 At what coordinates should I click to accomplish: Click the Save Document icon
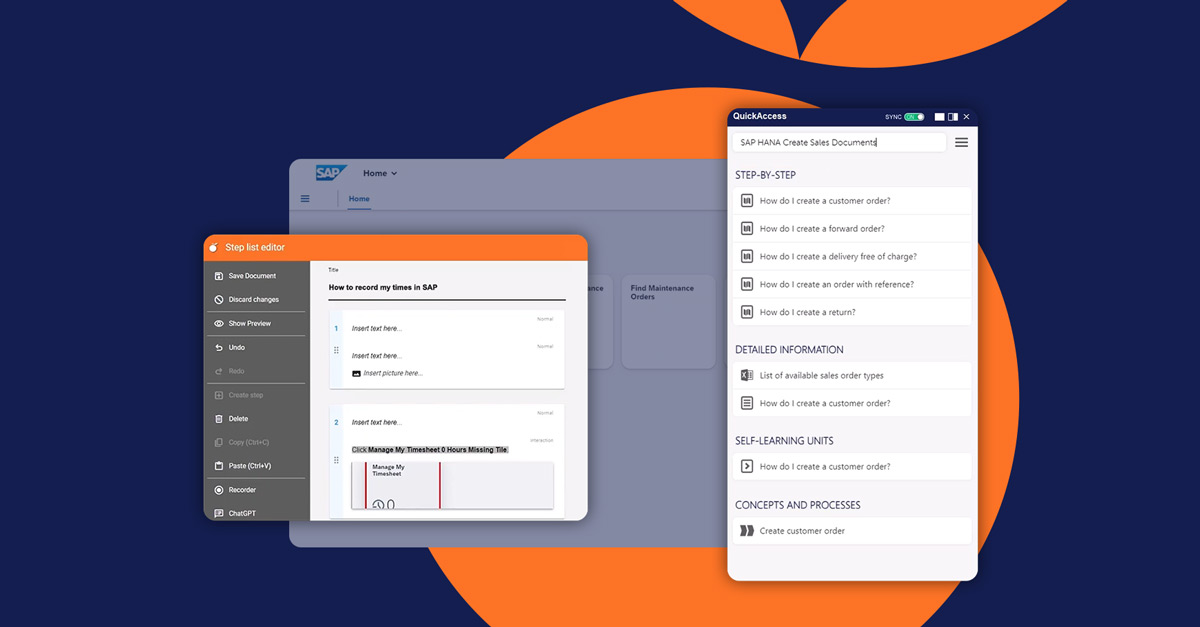tap(220, 275)
